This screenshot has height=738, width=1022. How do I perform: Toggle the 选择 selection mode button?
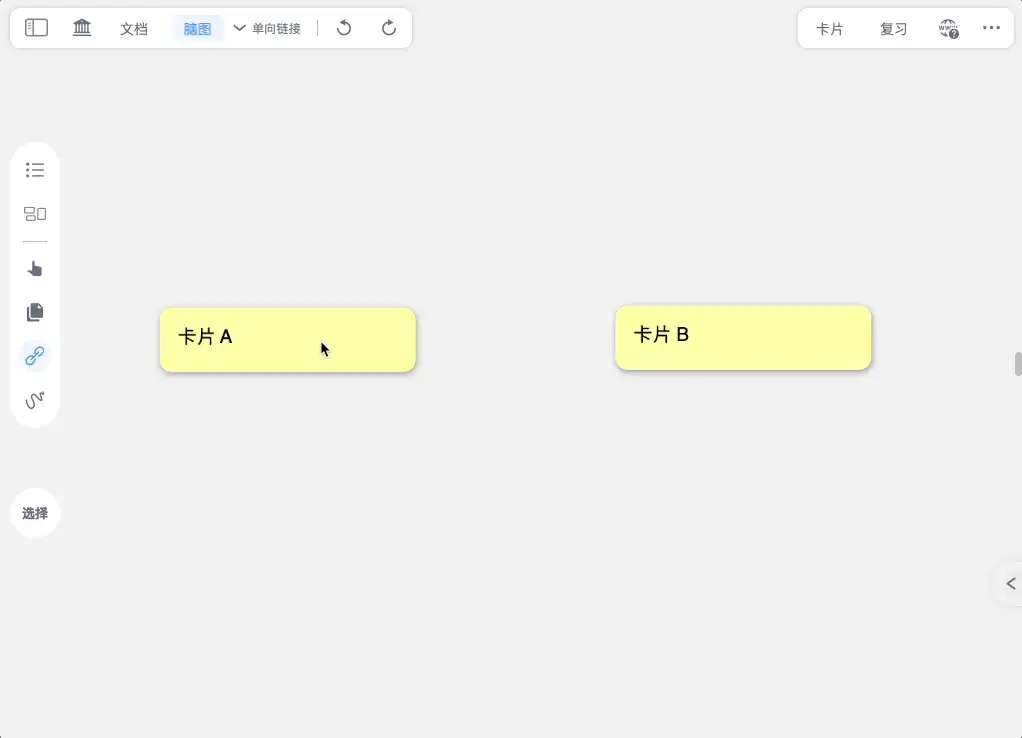click(x=35, y=513)
